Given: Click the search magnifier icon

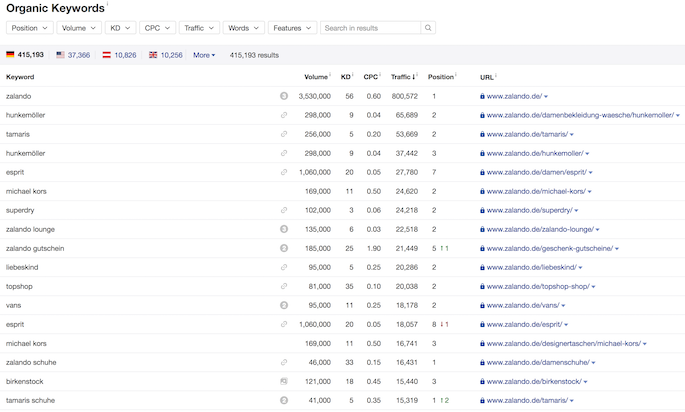Looking at the screenshot, I should 428,28.
